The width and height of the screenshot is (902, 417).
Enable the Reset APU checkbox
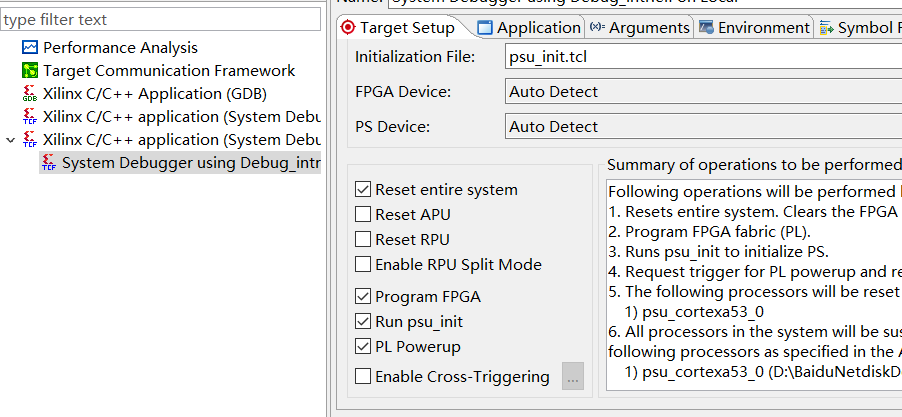click(x=363, y=215)
